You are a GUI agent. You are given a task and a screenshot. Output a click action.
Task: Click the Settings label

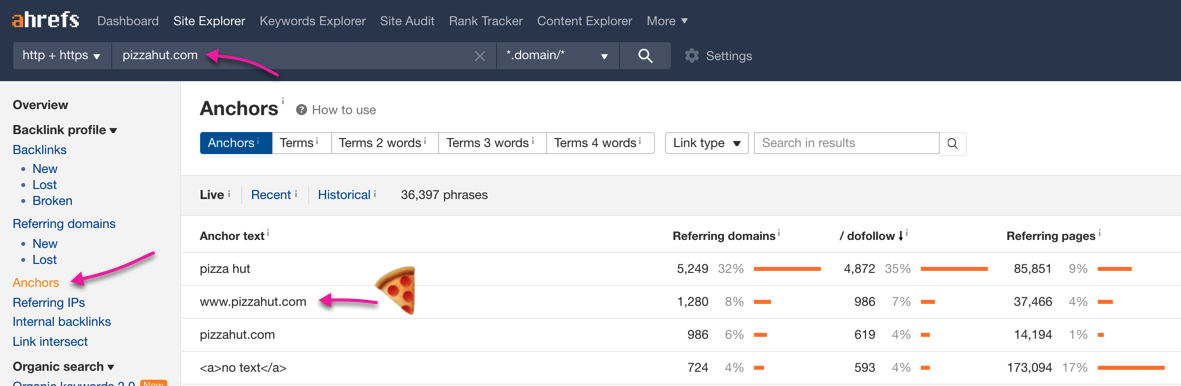pyautogui.click(x=729, y=56)
